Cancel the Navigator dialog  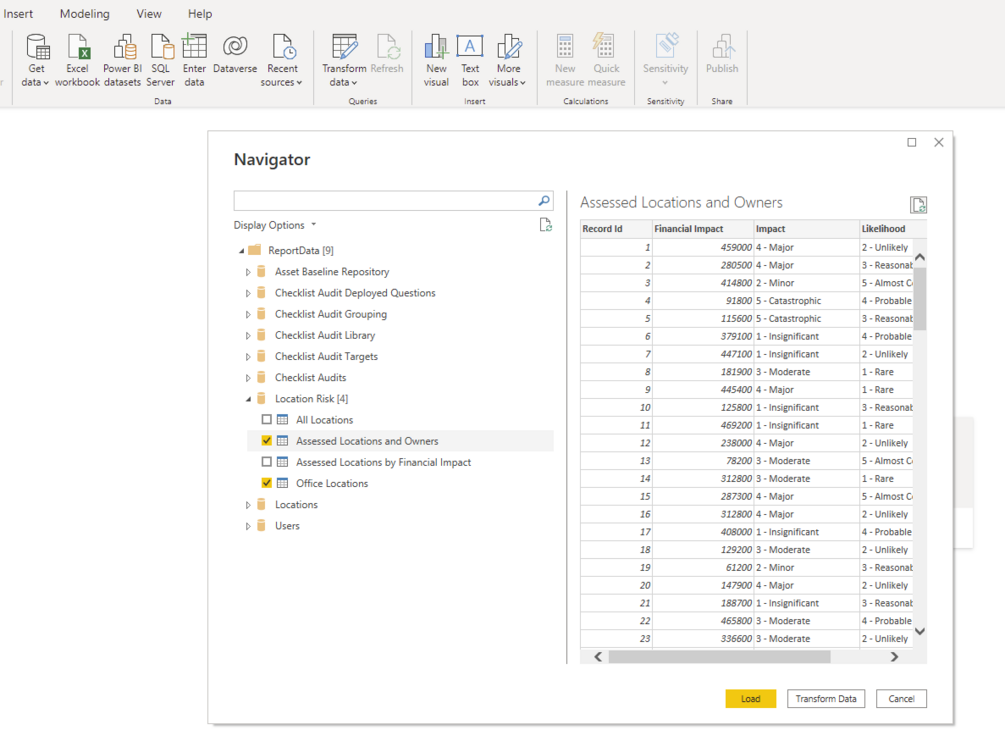901,698
